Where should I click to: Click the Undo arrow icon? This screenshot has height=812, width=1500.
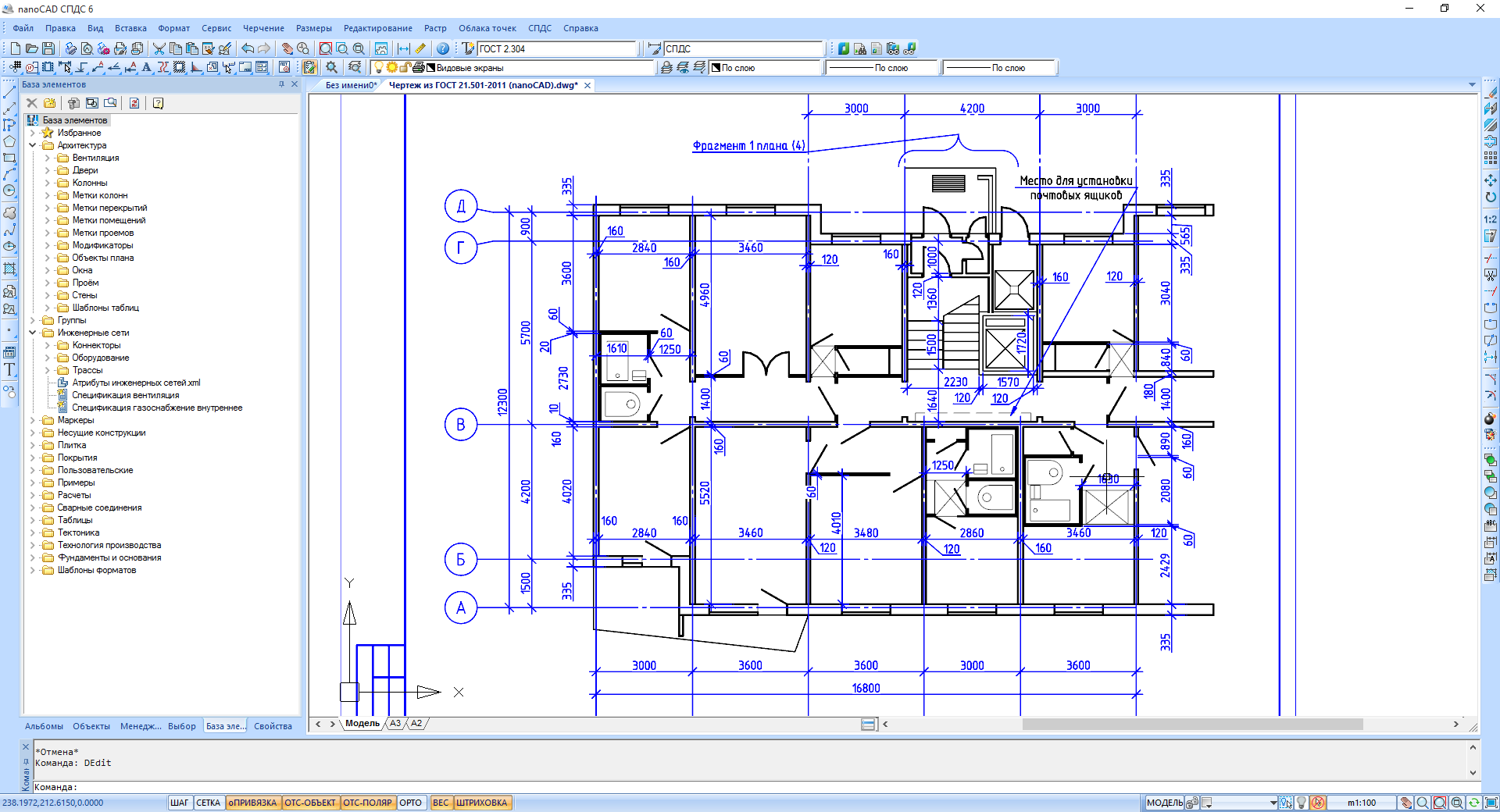pos(248,48)
